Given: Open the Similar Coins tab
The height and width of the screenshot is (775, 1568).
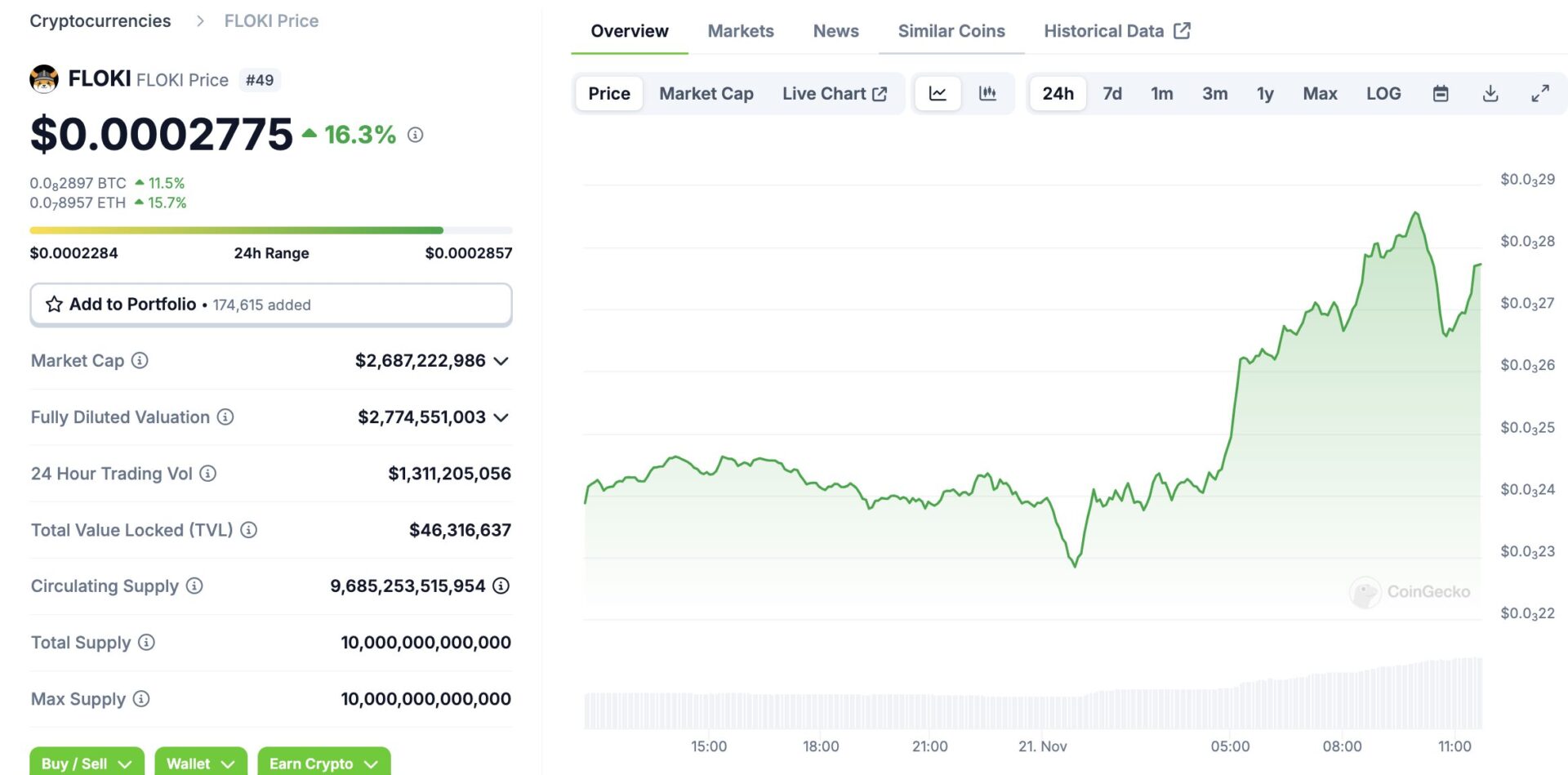Looking at the screenshot, I should [951, 31].
